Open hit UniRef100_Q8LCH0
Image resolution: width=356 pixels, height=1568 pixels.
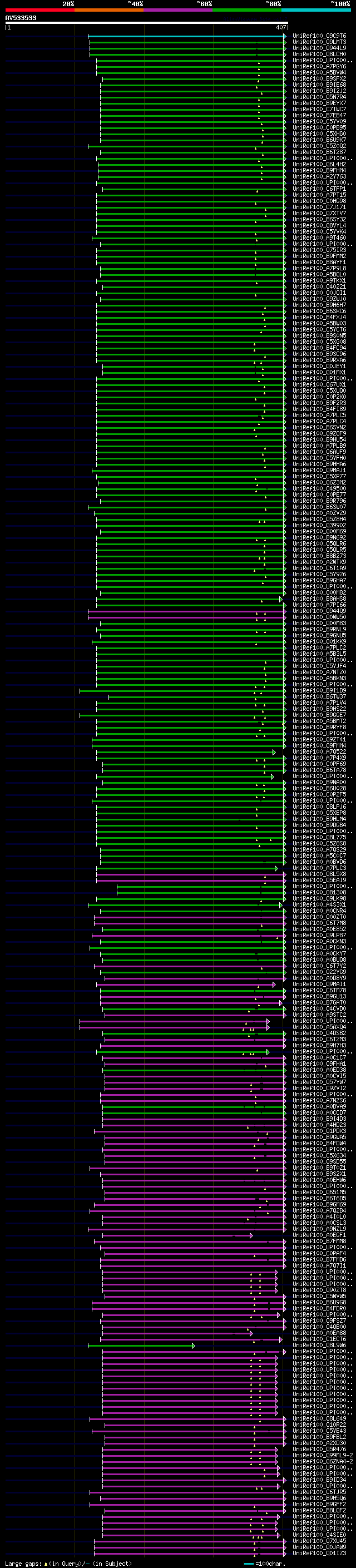(x=319, y=54)
